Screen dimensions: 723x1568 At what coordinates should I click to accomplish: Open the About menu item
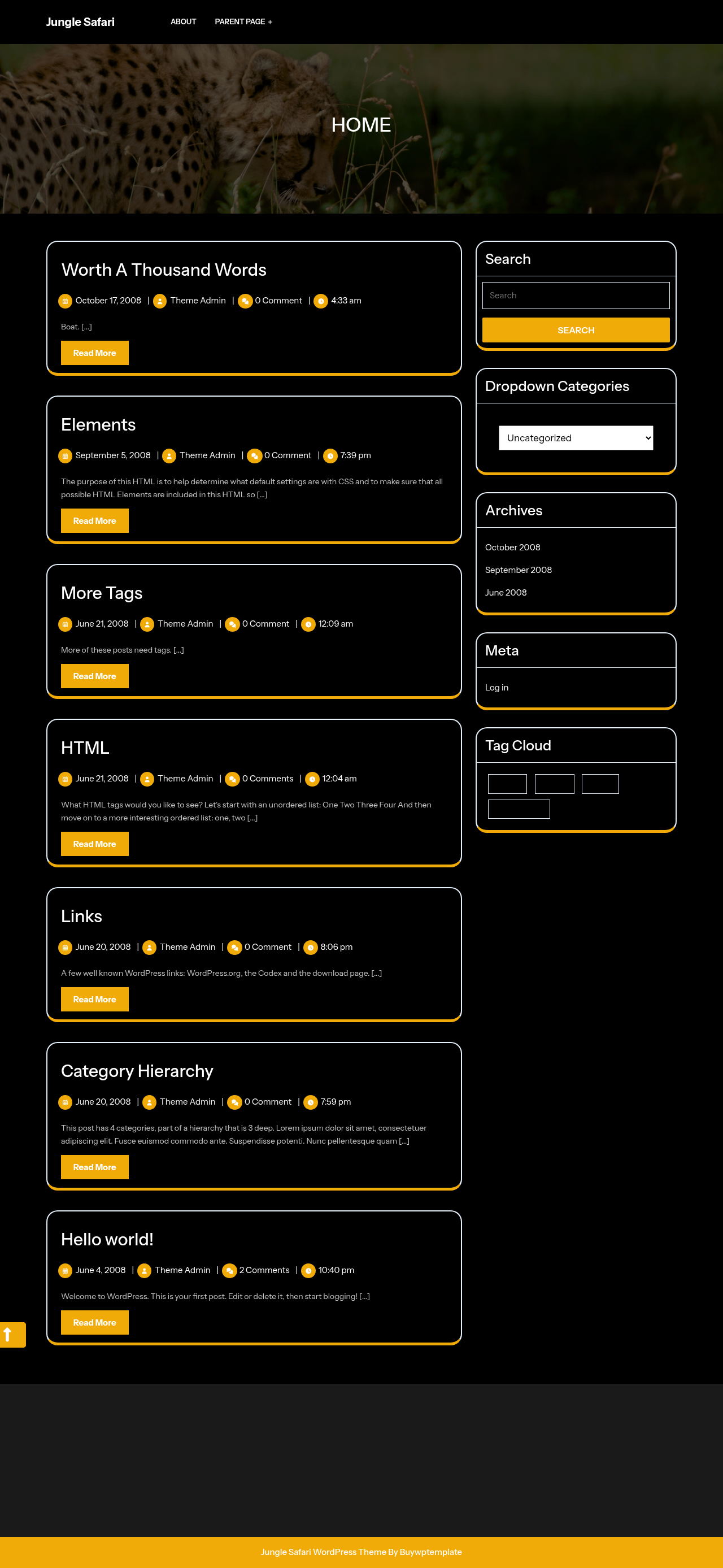[183, 22]
